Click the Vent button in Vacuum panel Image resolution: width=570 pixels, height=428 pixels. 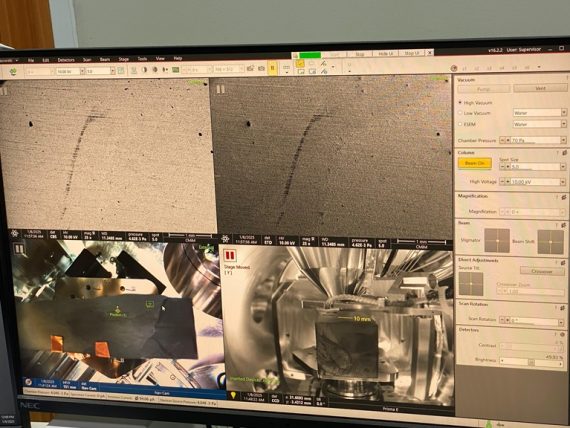[x=540, y=88]
